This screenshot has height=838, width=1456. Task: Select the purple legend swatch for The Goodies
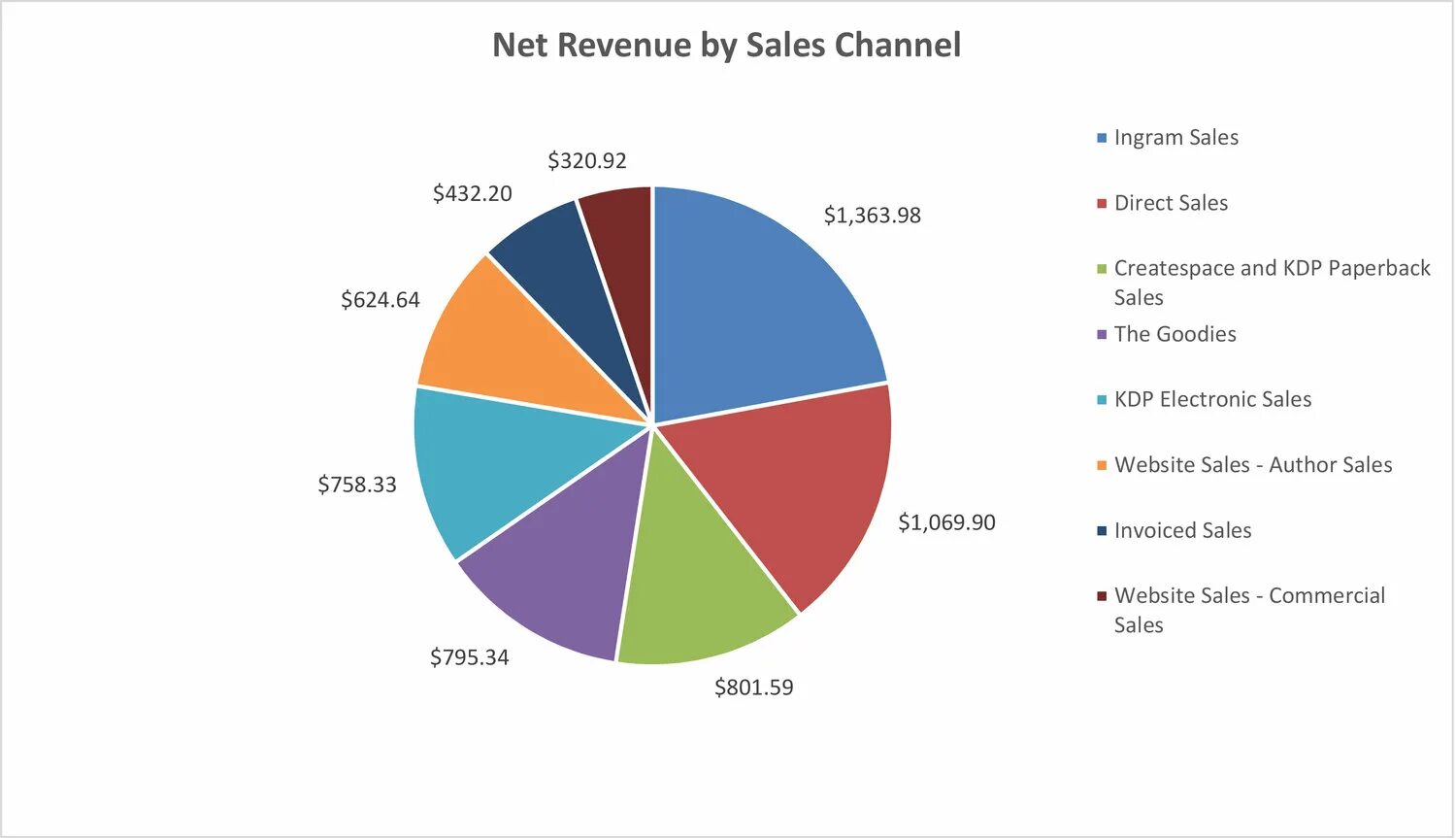coord(1102,334)
